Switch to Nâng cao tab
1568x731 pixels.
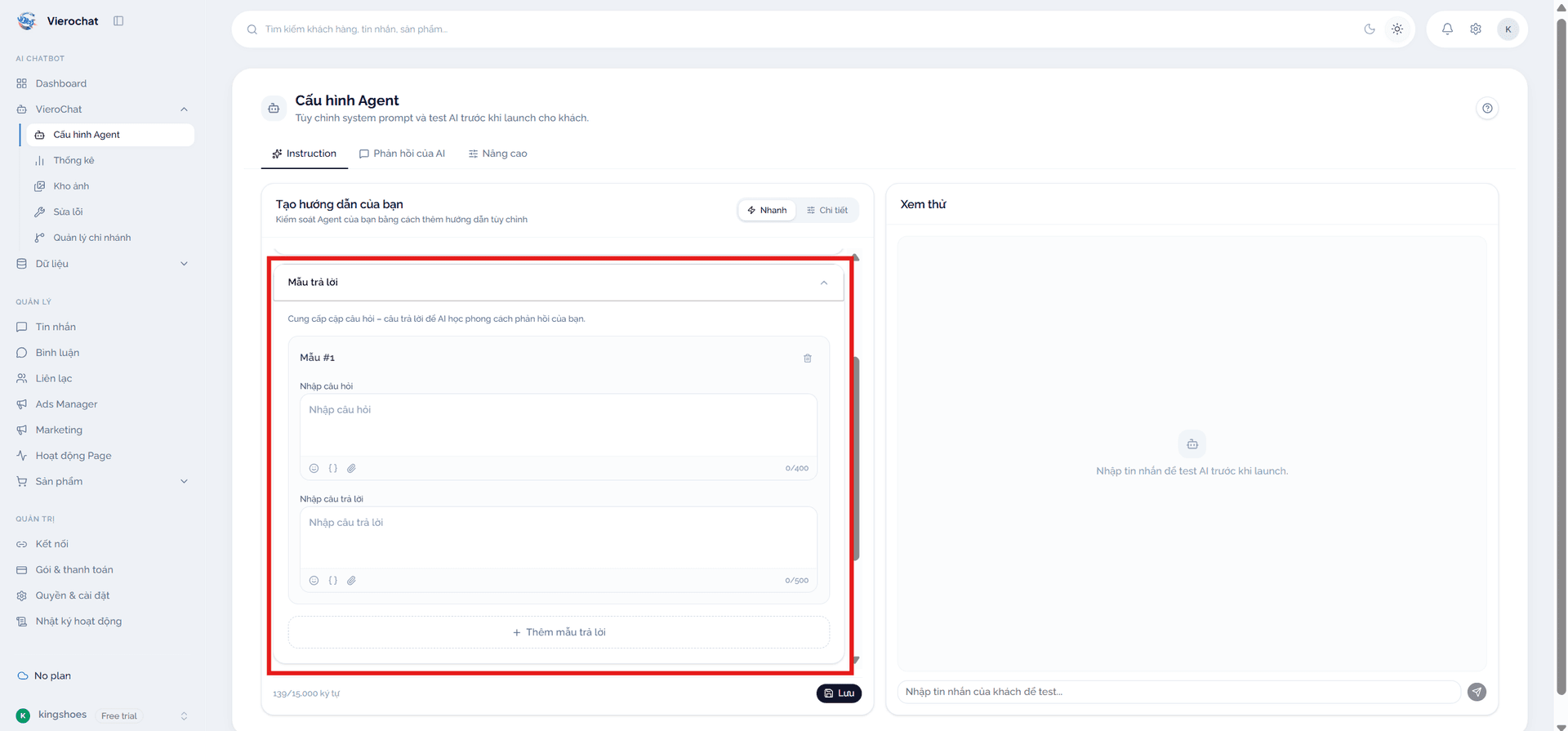[x=497, y=154]
